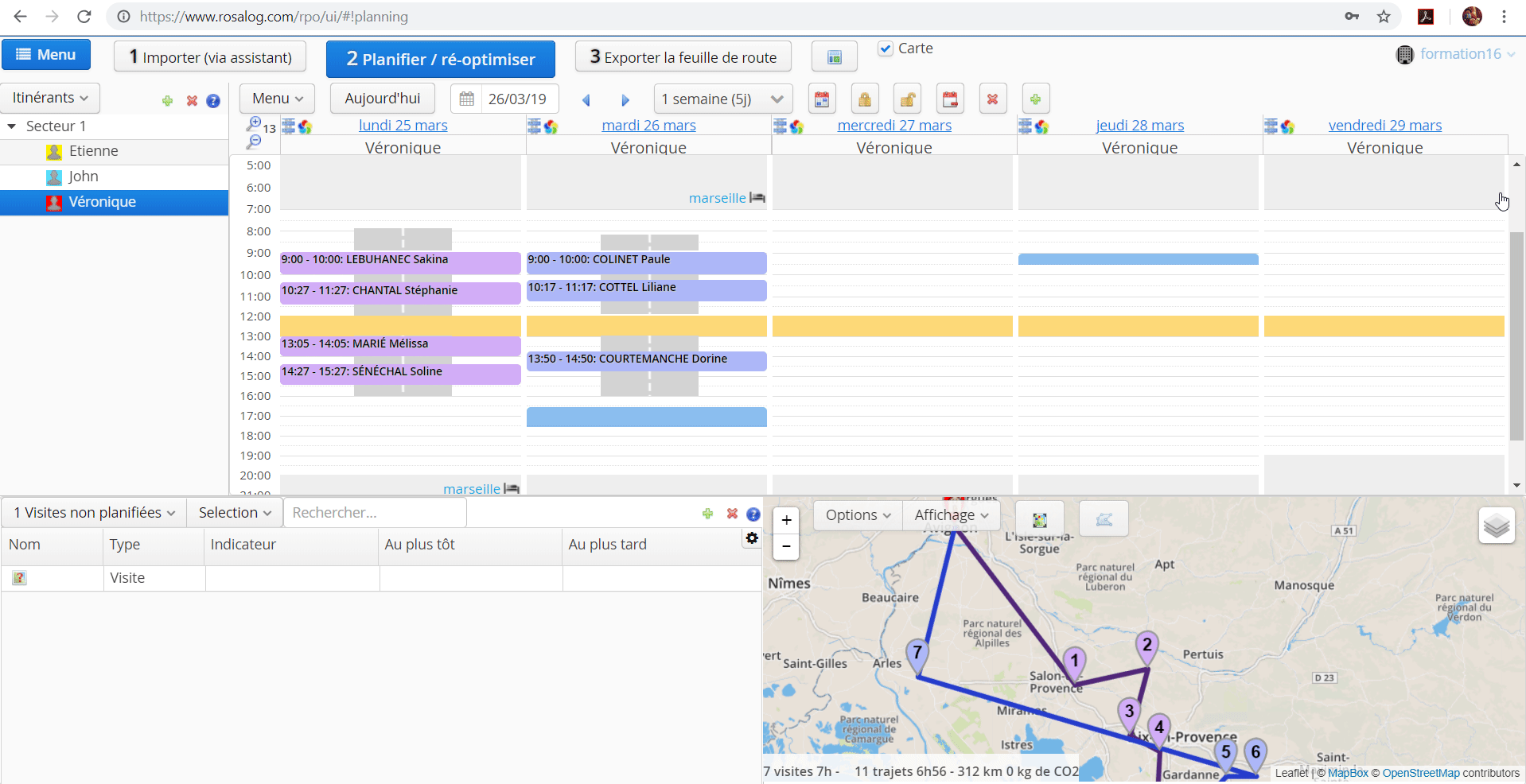
Task: Zoom in the schedule with magnifier plus
Action: (x=254, y=123)
